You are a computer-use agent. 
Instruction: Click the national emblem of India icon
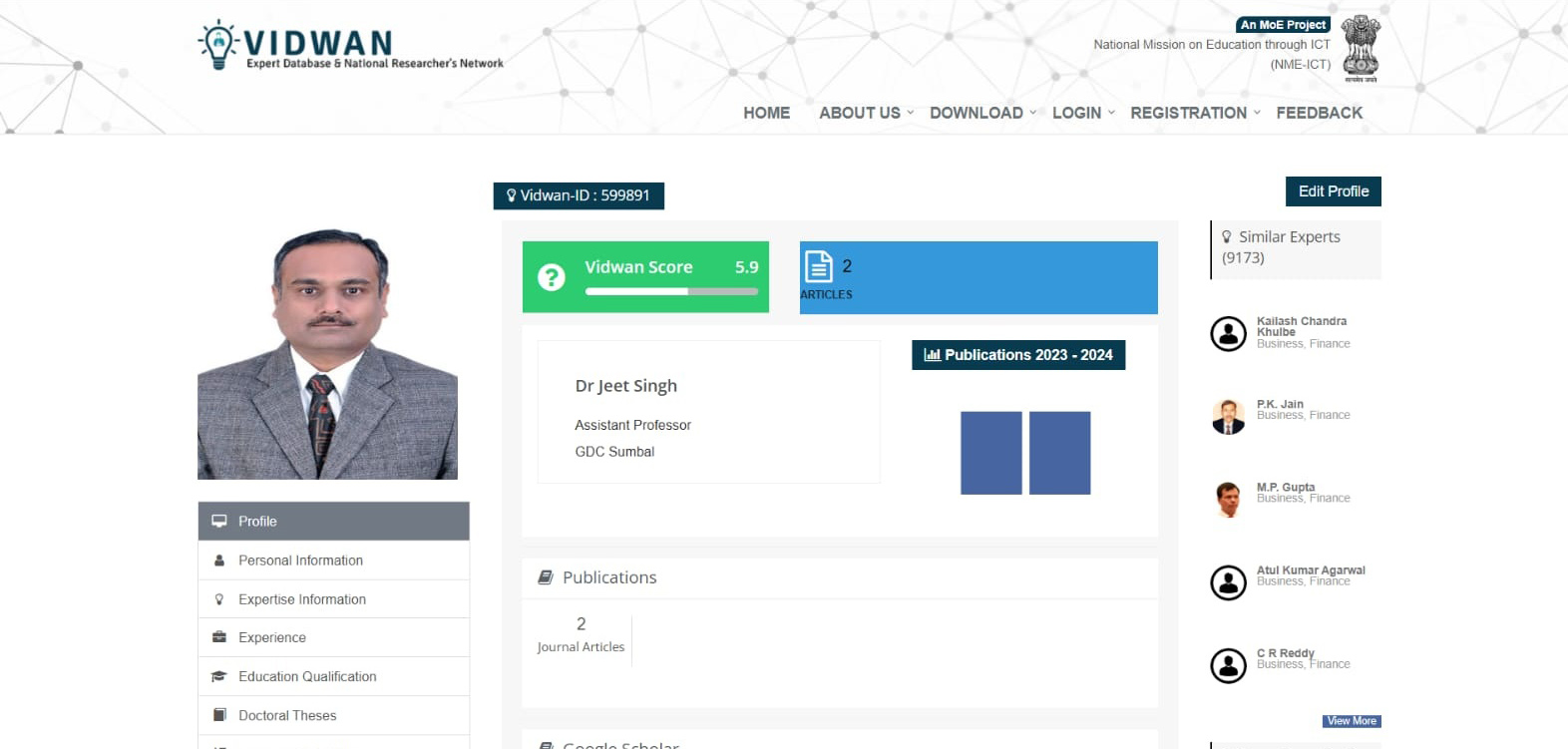[x=1361, y=48]
